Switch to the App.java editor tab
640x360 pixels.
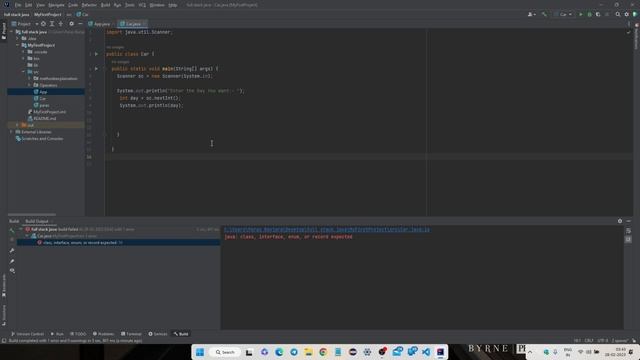pyautogui.click(x=99, y=24)
